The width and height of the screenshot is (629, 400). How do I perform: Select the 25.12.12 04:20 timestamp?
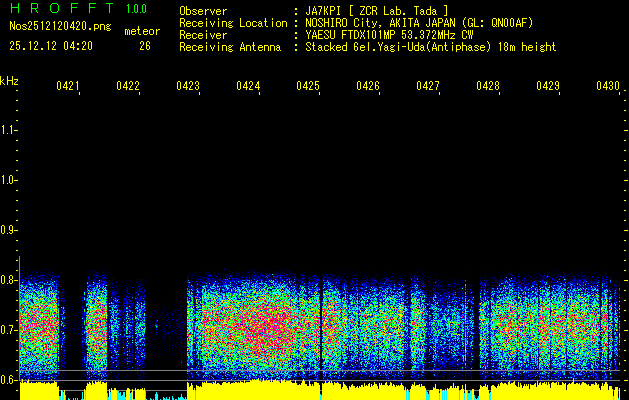[x=51, y=46]
